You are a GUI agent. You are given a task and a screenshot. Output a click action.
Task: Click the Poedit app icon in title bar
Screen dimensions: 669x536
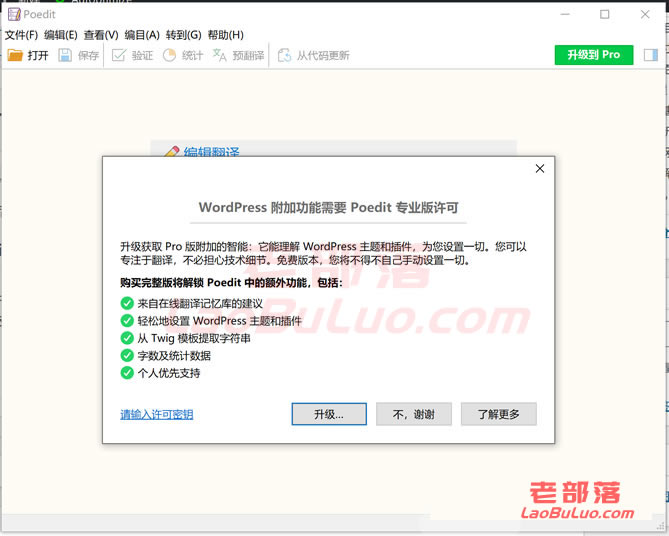click(14, 15)
